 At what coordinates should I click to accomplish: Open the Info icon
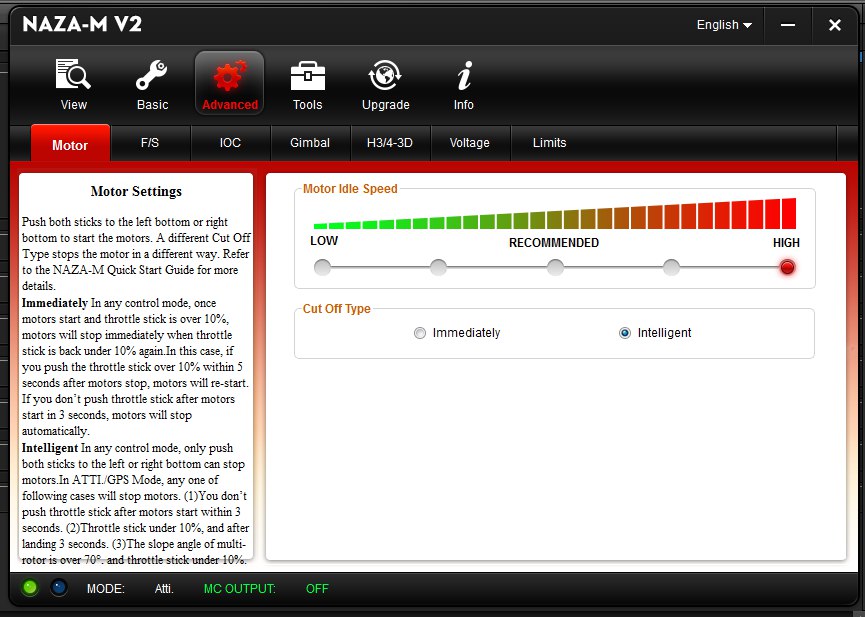pos(463,76)
